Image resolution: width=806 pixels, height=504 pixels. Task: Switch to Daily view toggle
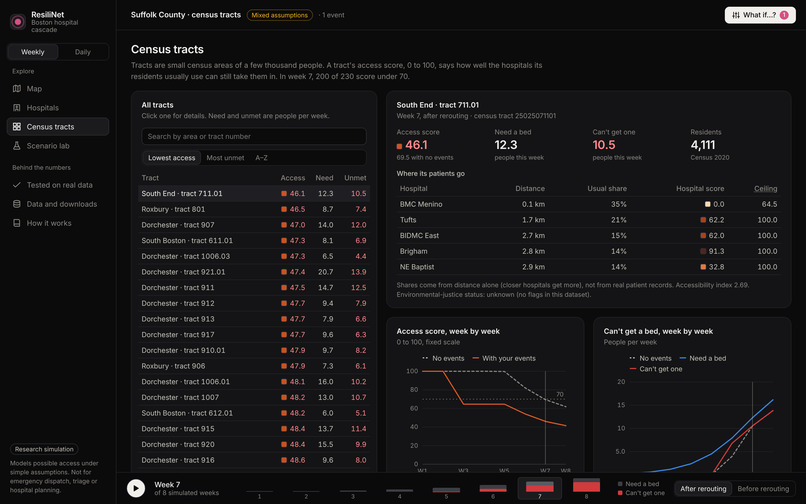tap(83, 52)
